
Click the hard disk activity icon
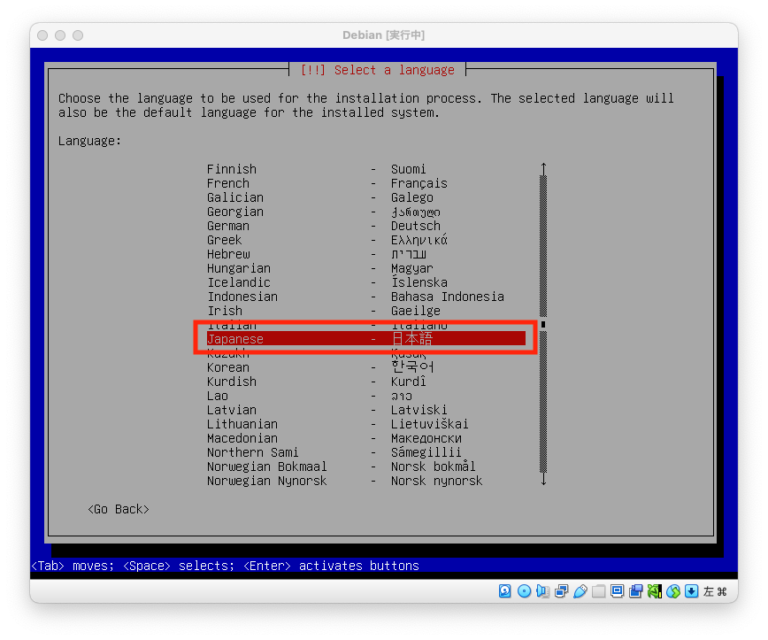click(x=506, y=591)
